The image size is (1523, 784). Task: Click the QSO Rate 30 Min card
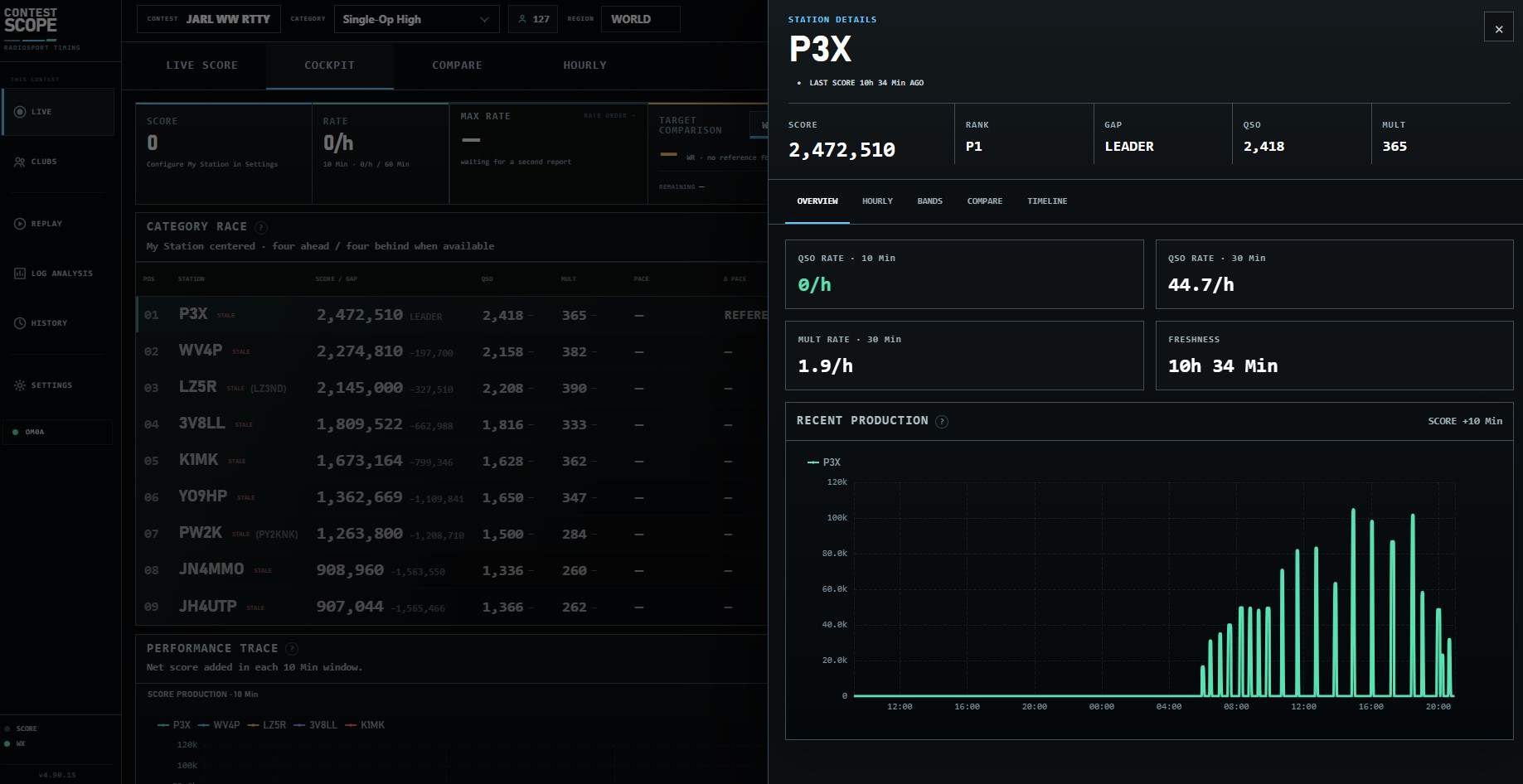[x=1334, y=274]
